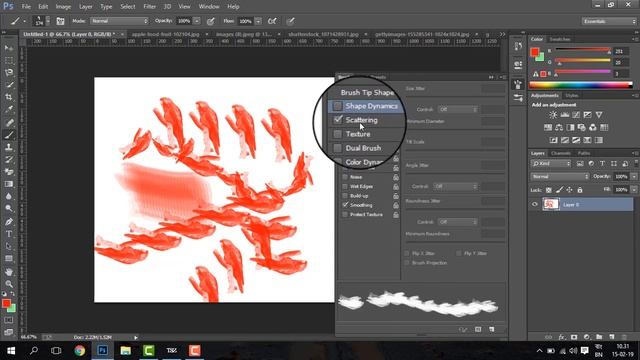Add a Brightness/Contrast adjustment
The image size is (640, 360).
pos(553,115)
